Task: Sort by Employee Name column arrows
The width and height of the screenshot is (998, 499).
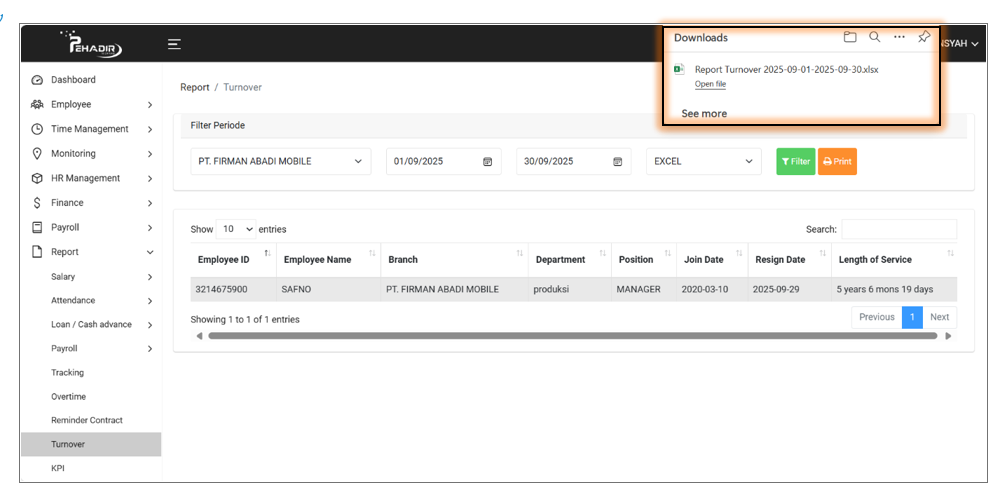Action: 372,253
